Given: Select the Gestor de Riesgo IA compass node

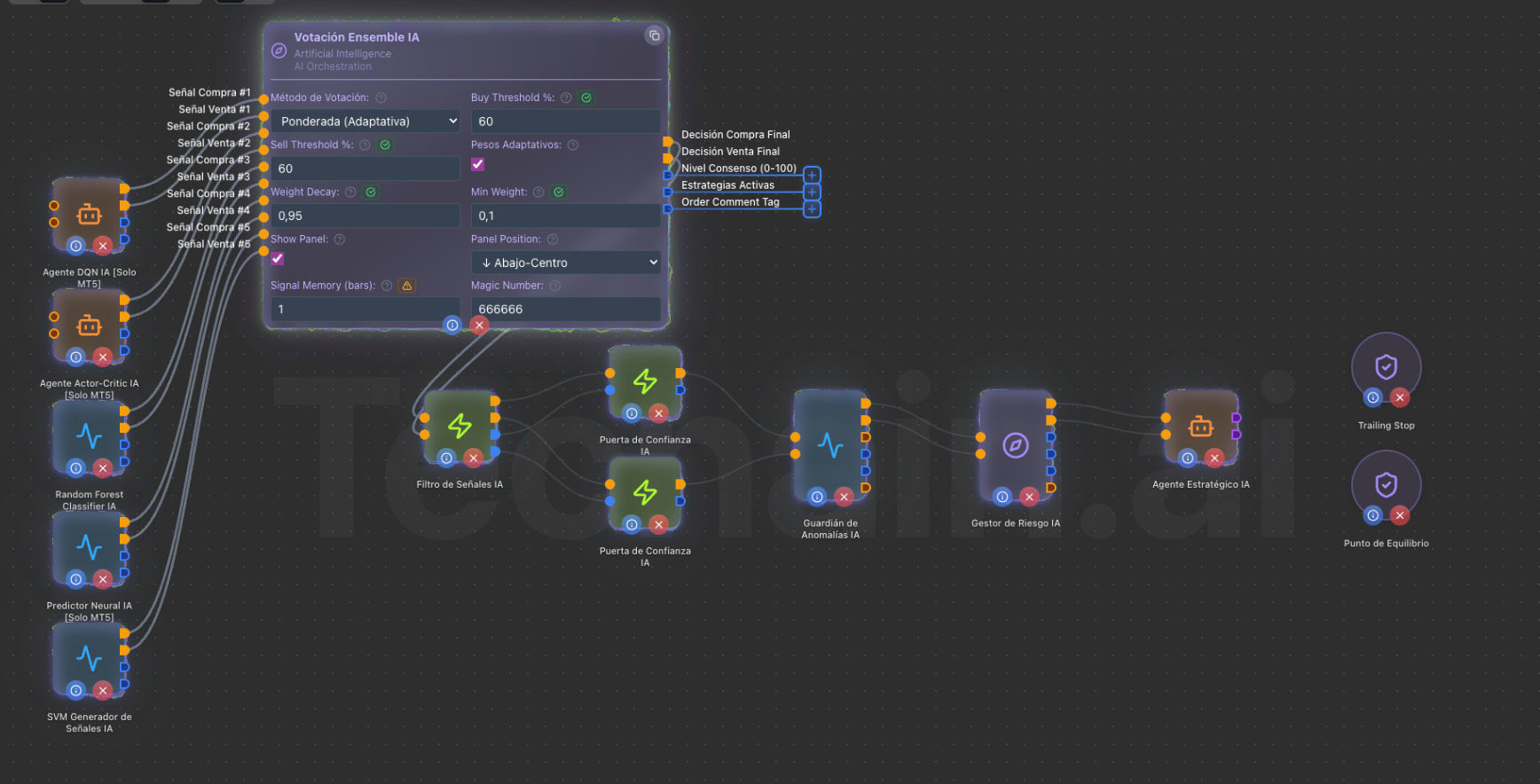Looking at the screenshot, I should pos(1015,444).
